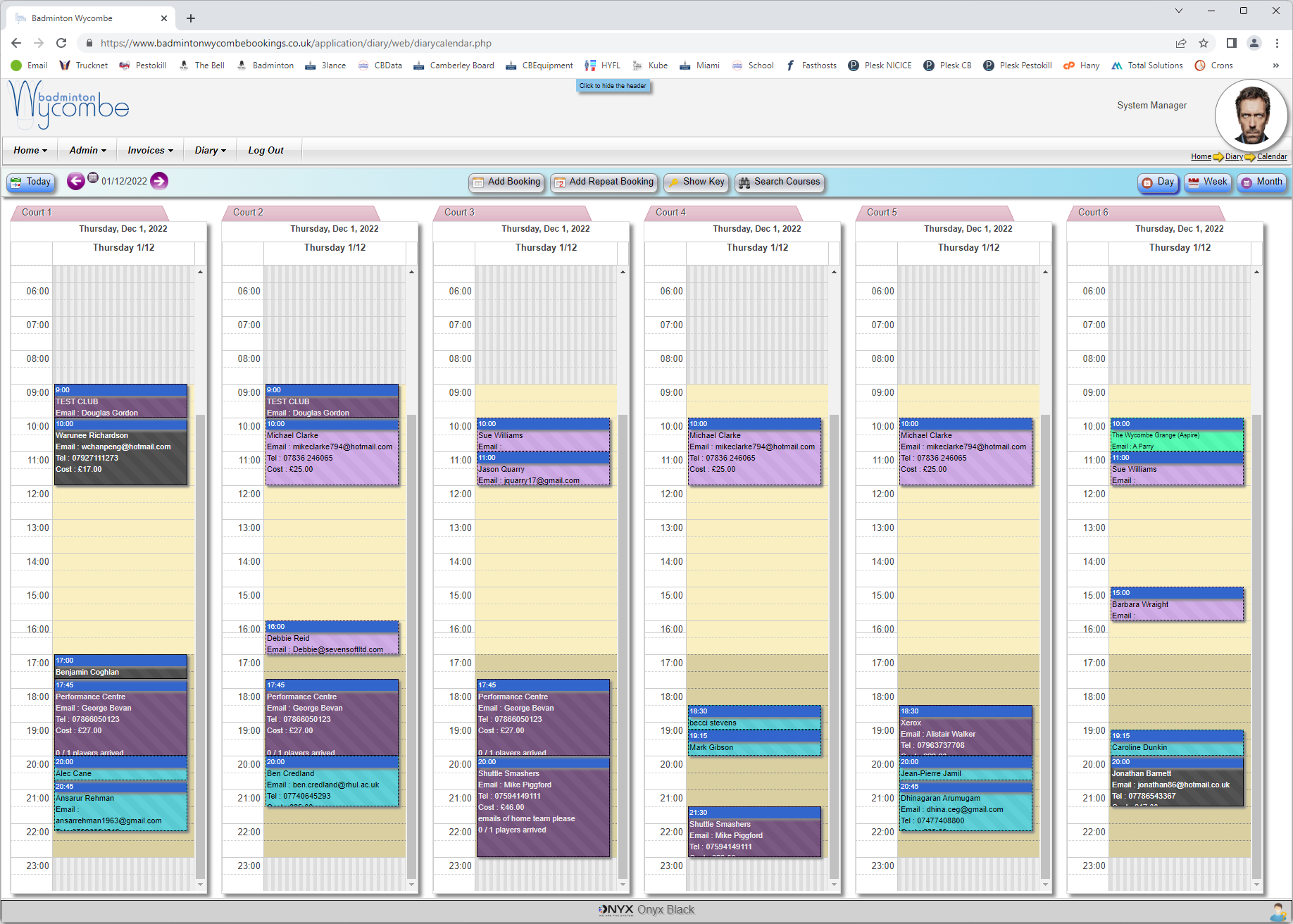Open a new browser tab

point(191,18)
